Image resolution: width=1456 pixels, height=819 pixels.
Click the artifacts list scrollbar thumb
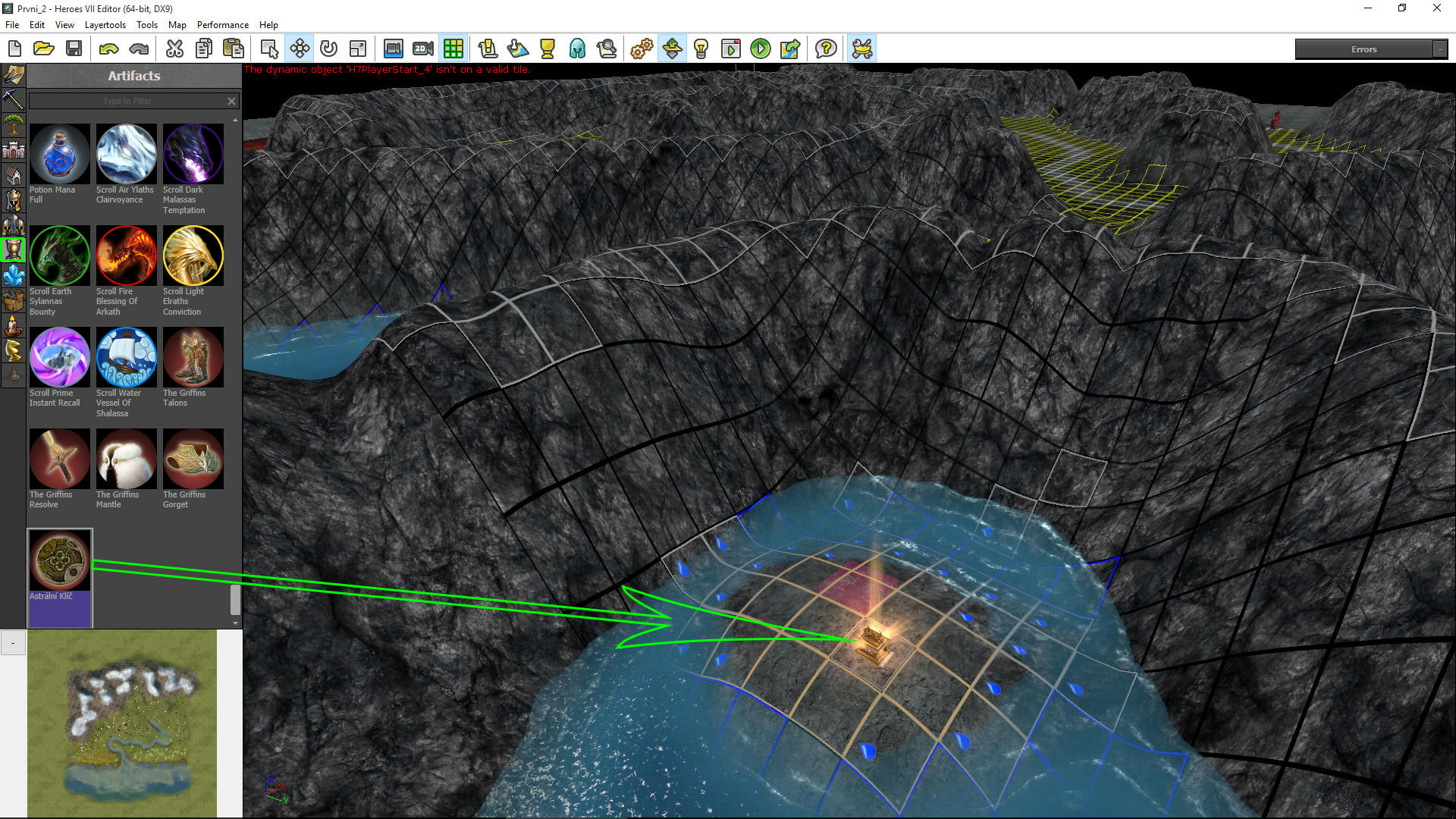(235, 599)
